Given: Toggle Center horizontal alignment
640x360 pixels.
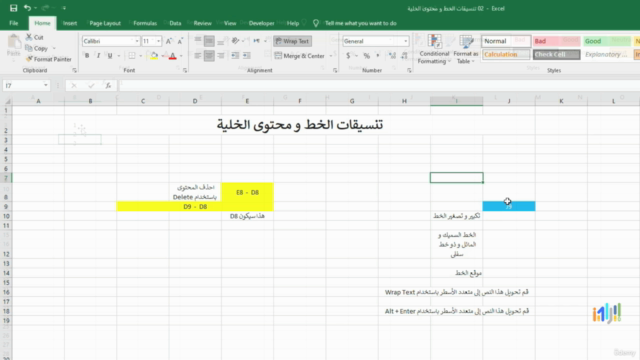Looking at the screenshot, I should click(x=209, y=56).
